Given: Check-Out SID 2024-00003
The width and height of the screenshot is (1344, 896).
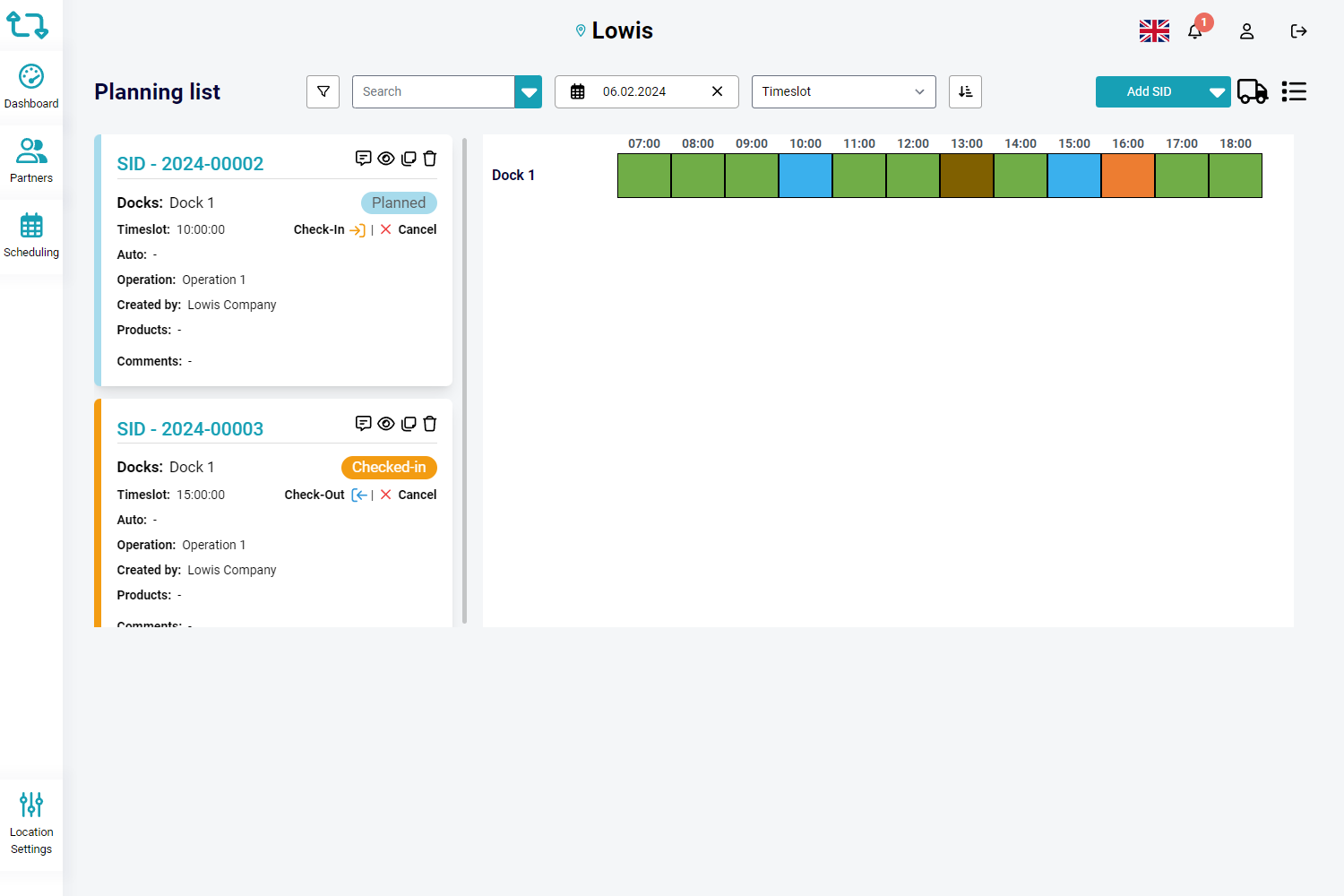Looking at the screenshot, I should coord(325,495).
